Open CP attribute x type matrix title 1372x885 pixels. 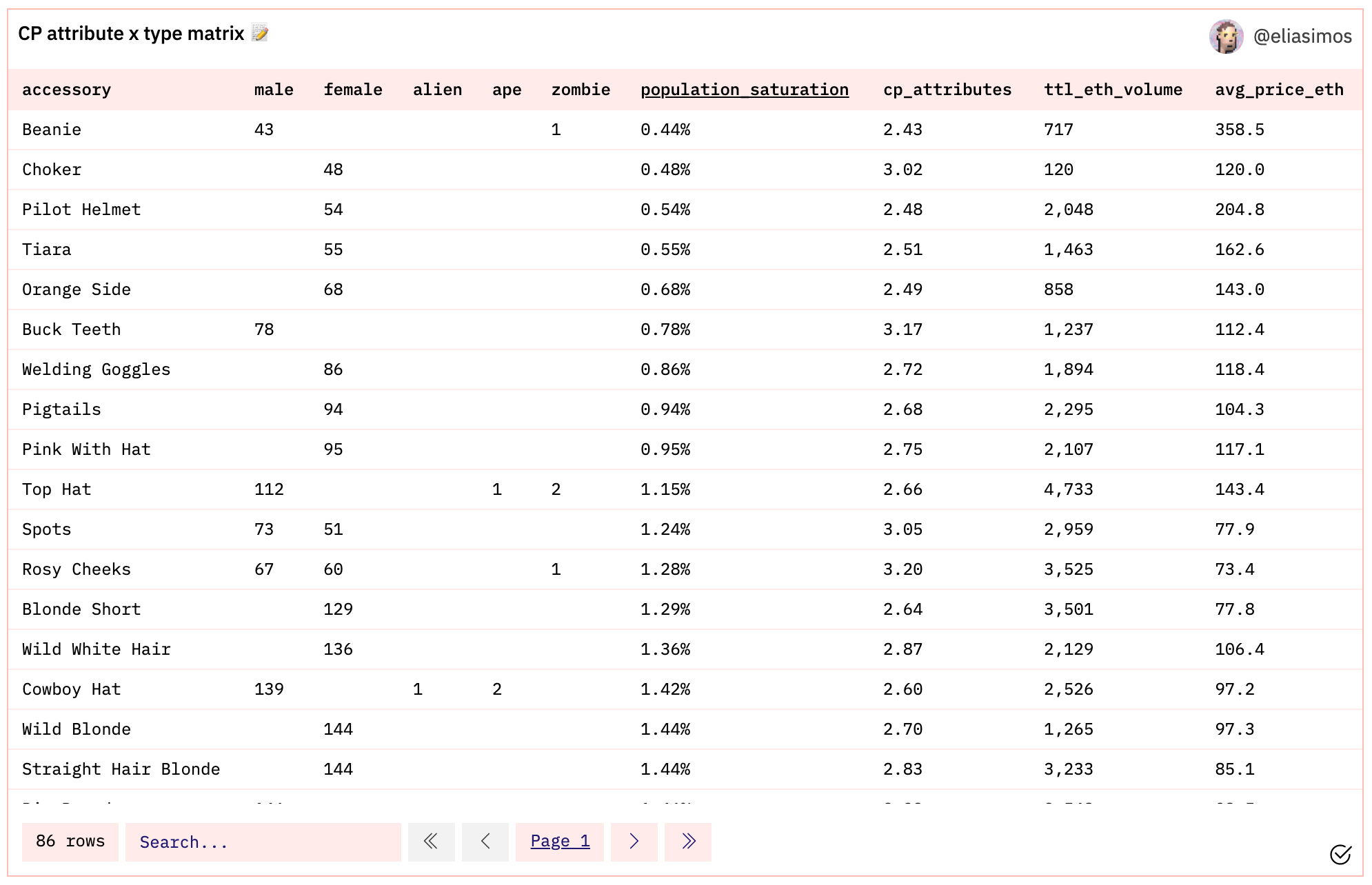point(131,33)
